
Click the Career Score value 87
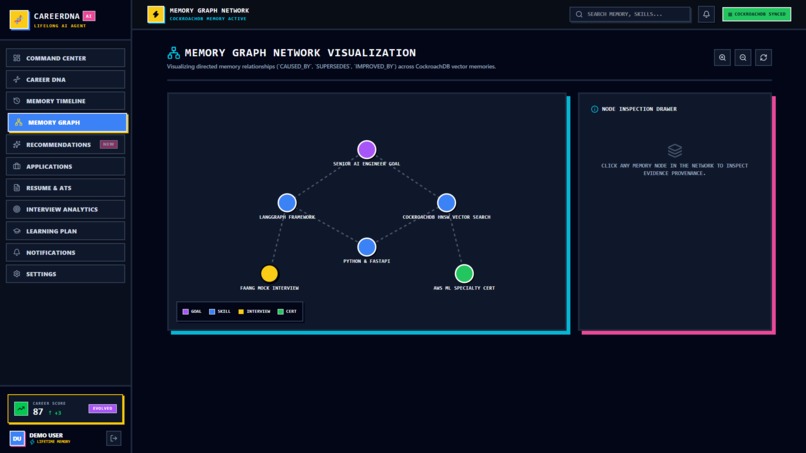[38, 412]
